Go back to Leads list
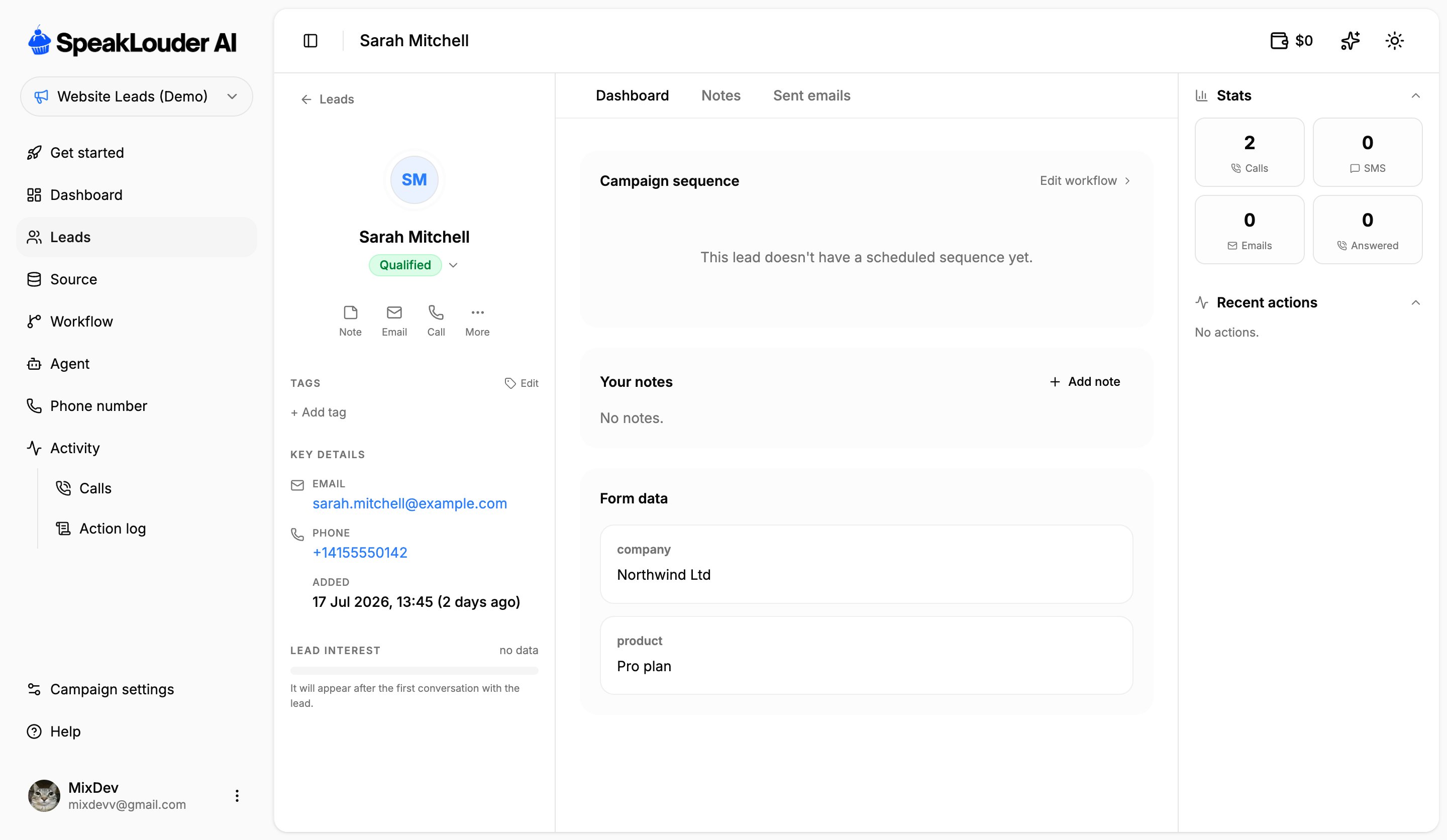This screenshot has height=840, width=1447. point(327,99)
